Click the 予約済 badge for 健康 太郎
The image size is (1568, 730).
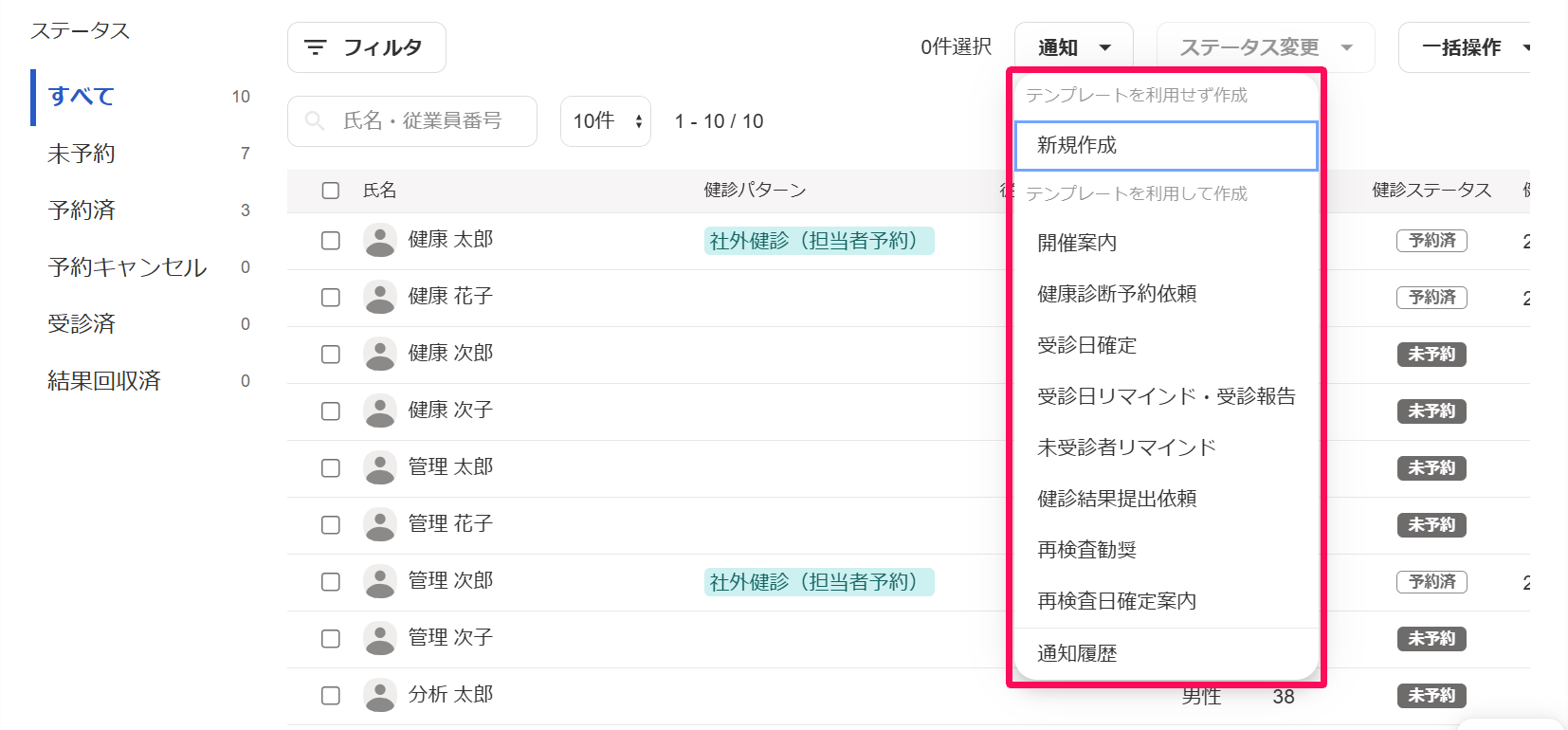pos(1431,241)
